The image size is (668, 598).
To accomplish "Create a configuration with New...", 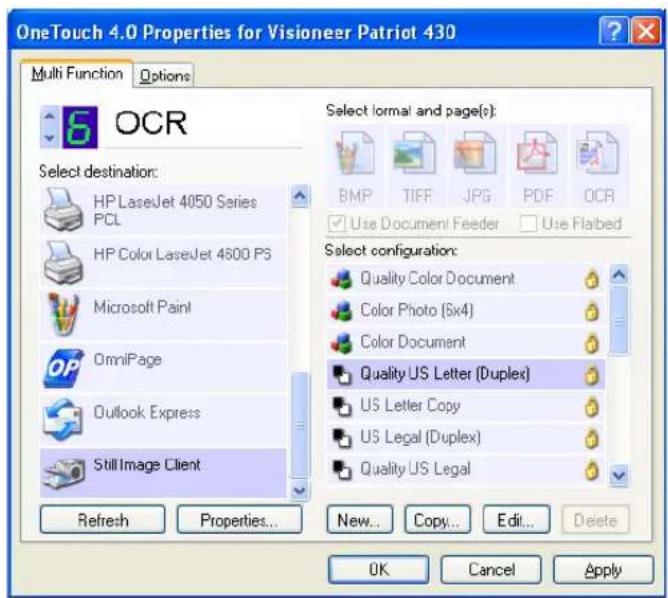I will tap(360, 520).
